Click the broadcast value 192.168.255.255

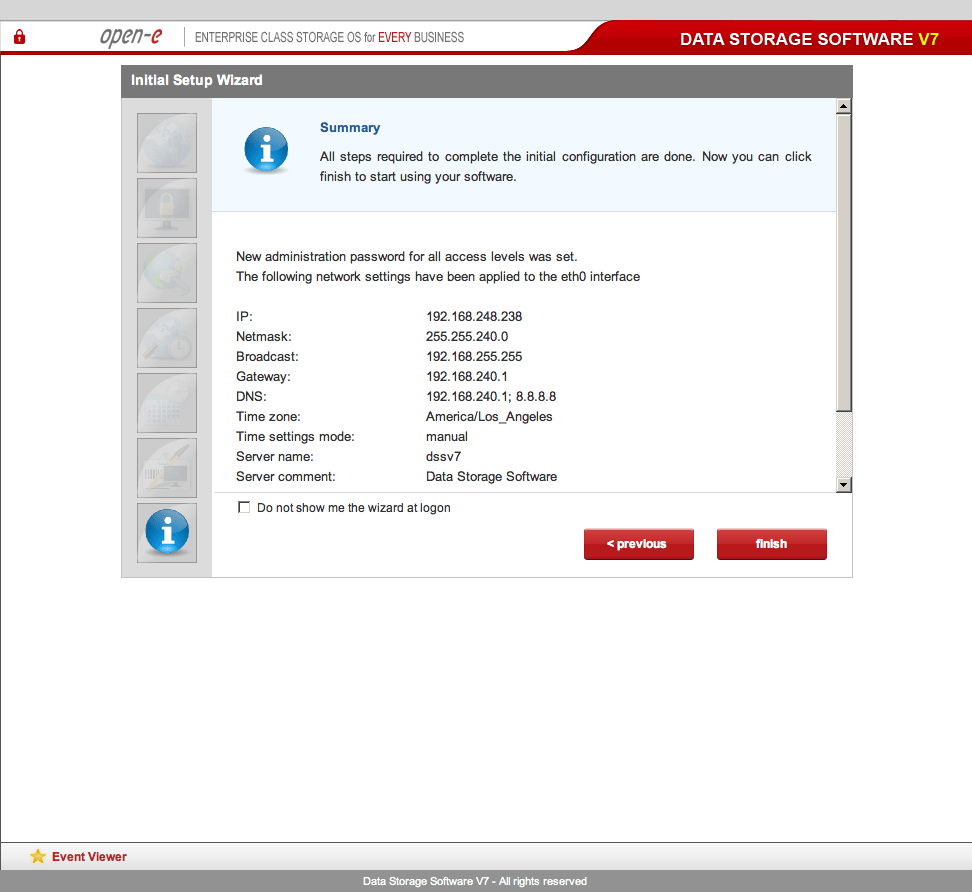[474, 356]
